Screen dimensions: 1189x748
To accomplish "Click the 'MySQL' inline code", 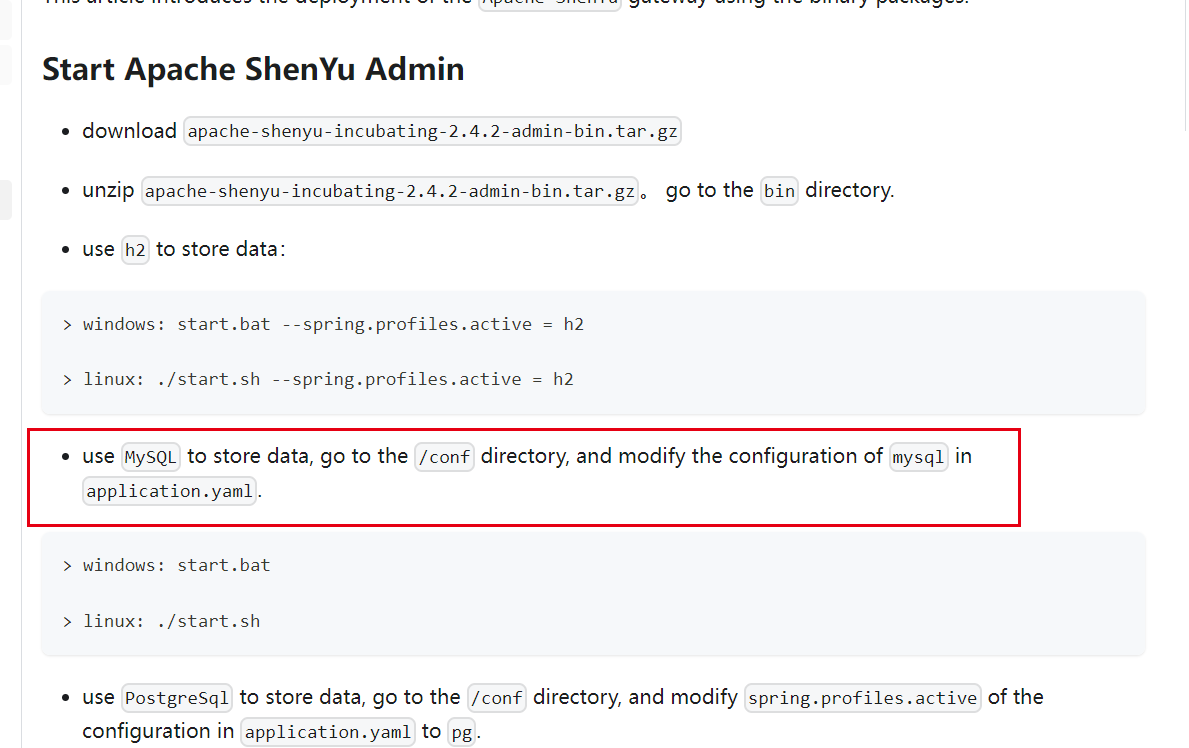I will tap(150, 457).
